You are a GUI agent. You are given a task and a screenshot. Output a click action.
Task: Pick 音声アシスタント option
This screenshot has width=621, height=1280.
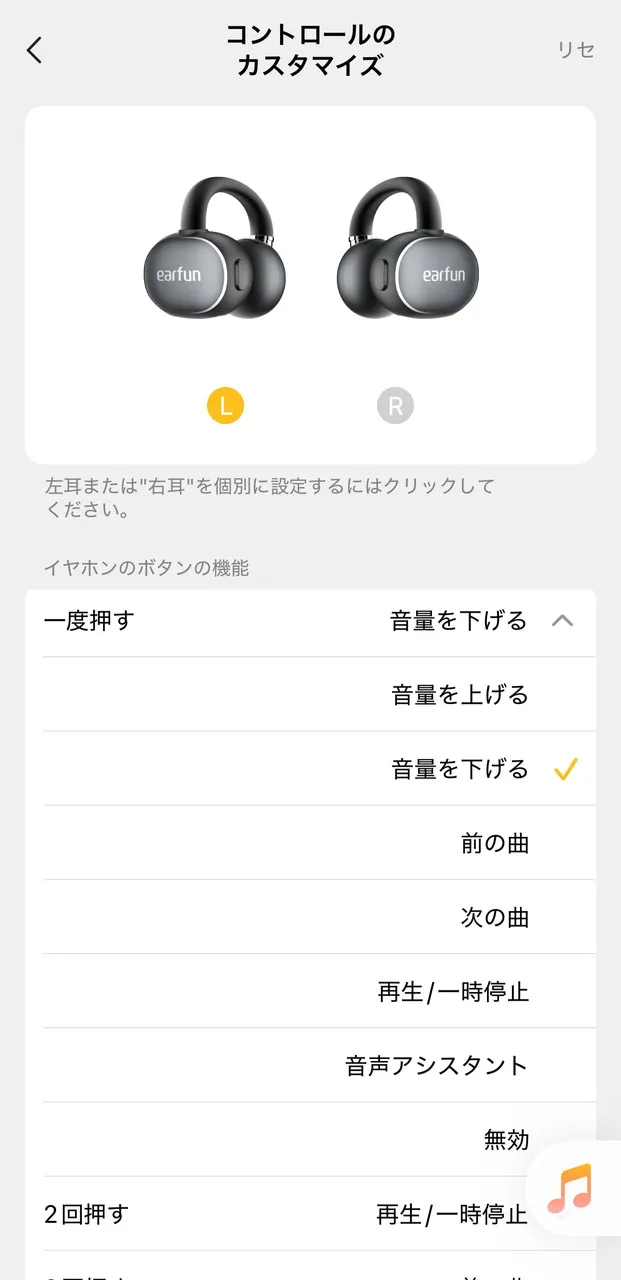pyautogui.click(x=437, y=1065)
